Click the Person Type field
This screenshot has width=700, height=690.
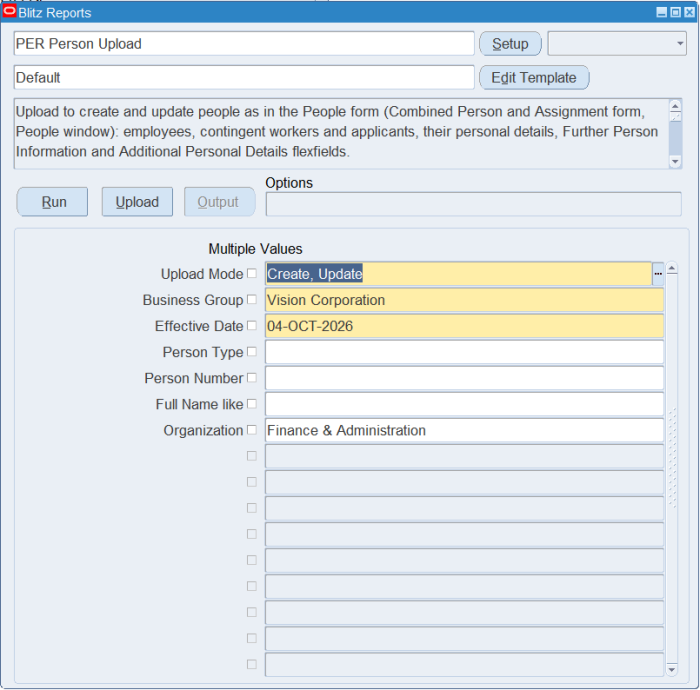coord(464,352)
